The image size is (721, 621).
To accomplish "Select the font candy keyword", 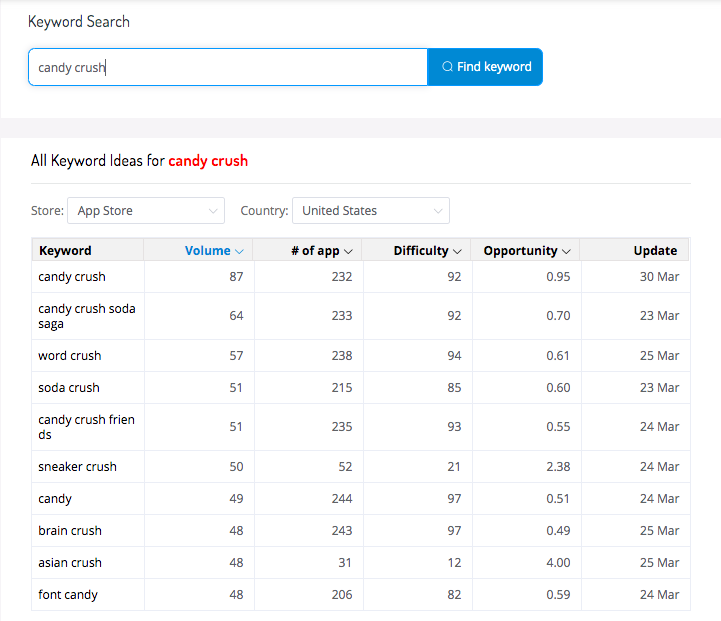I will pyautogui.click(x=68, y=595).
